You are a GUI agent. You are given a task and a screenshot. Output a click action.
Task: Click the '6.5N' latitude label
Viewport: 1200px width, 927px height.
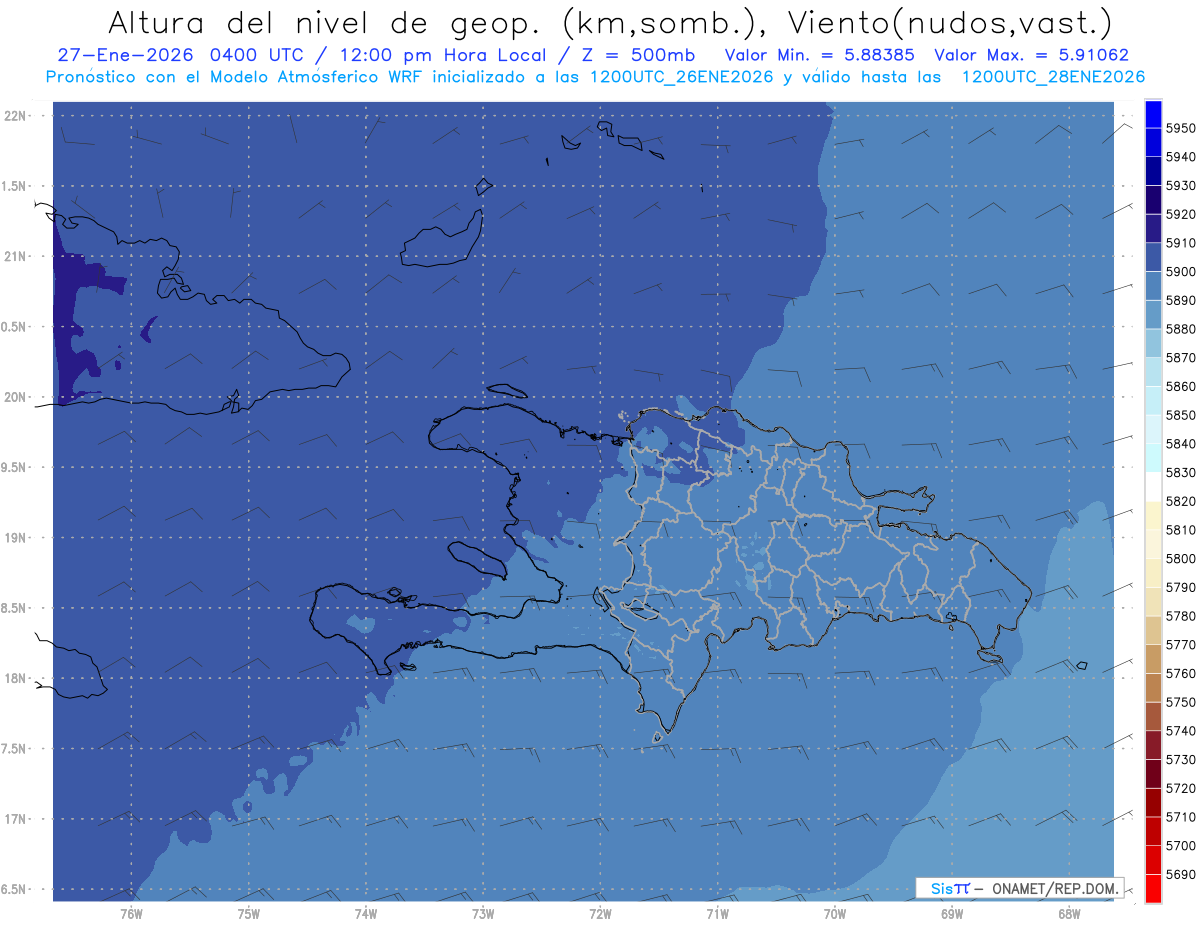tap(14, 890)
